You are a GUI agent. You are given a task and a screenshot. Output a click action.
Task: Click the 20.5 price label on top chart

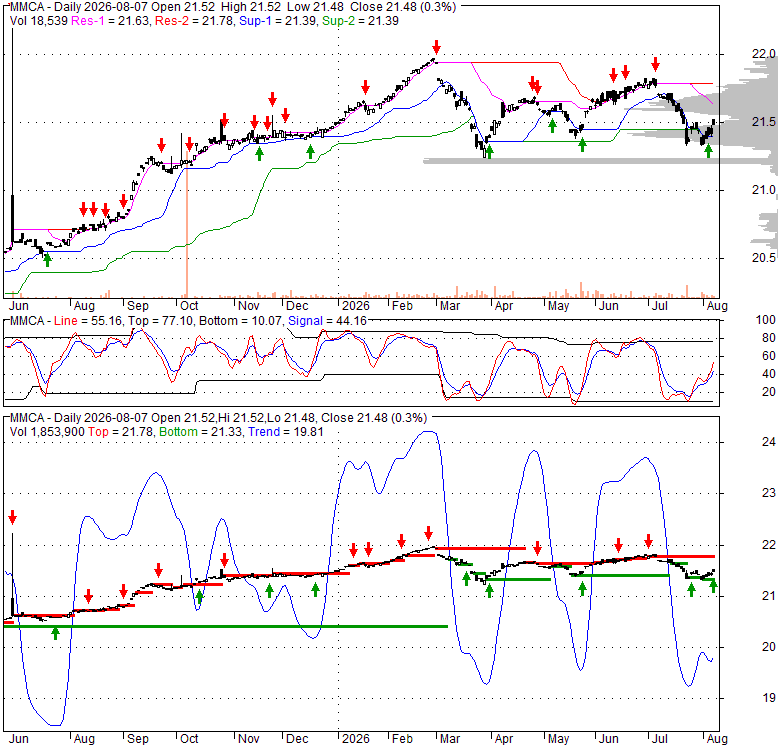tap(763, 258)
